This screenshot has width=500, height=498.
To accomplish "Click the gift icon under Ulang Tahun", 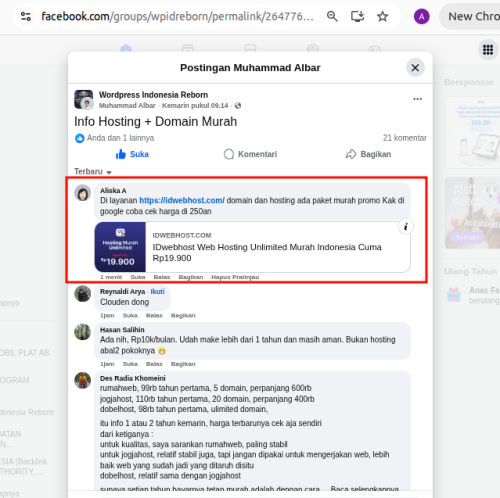I will [x=454, y=295].
